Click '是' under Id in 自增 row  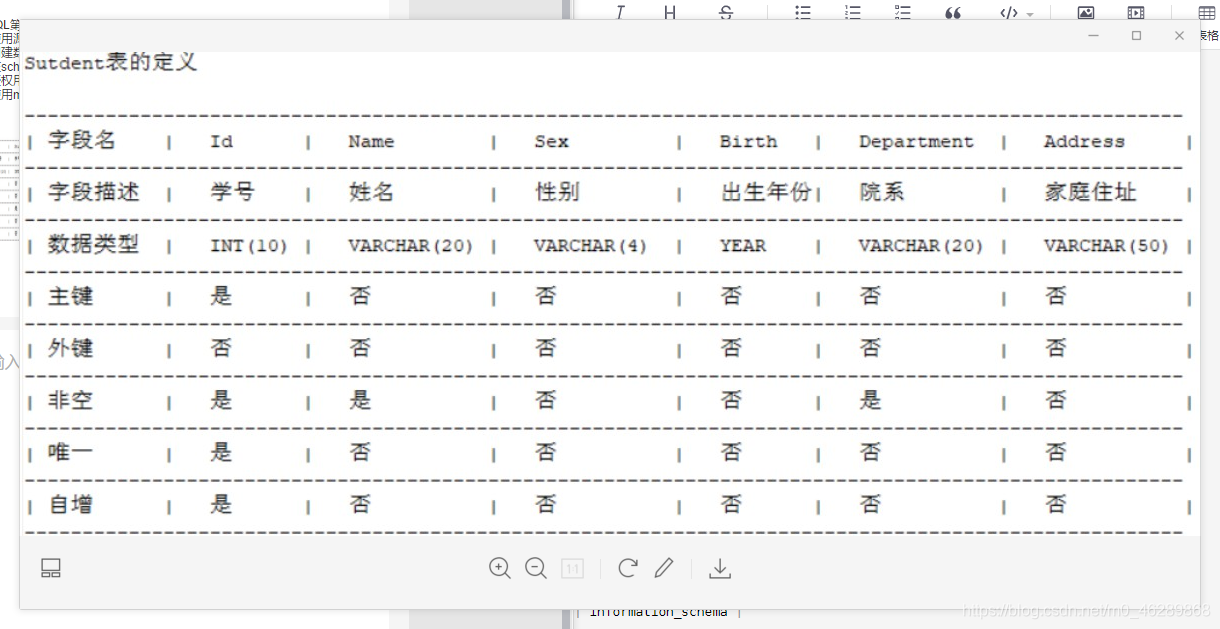tap(221, 504)
